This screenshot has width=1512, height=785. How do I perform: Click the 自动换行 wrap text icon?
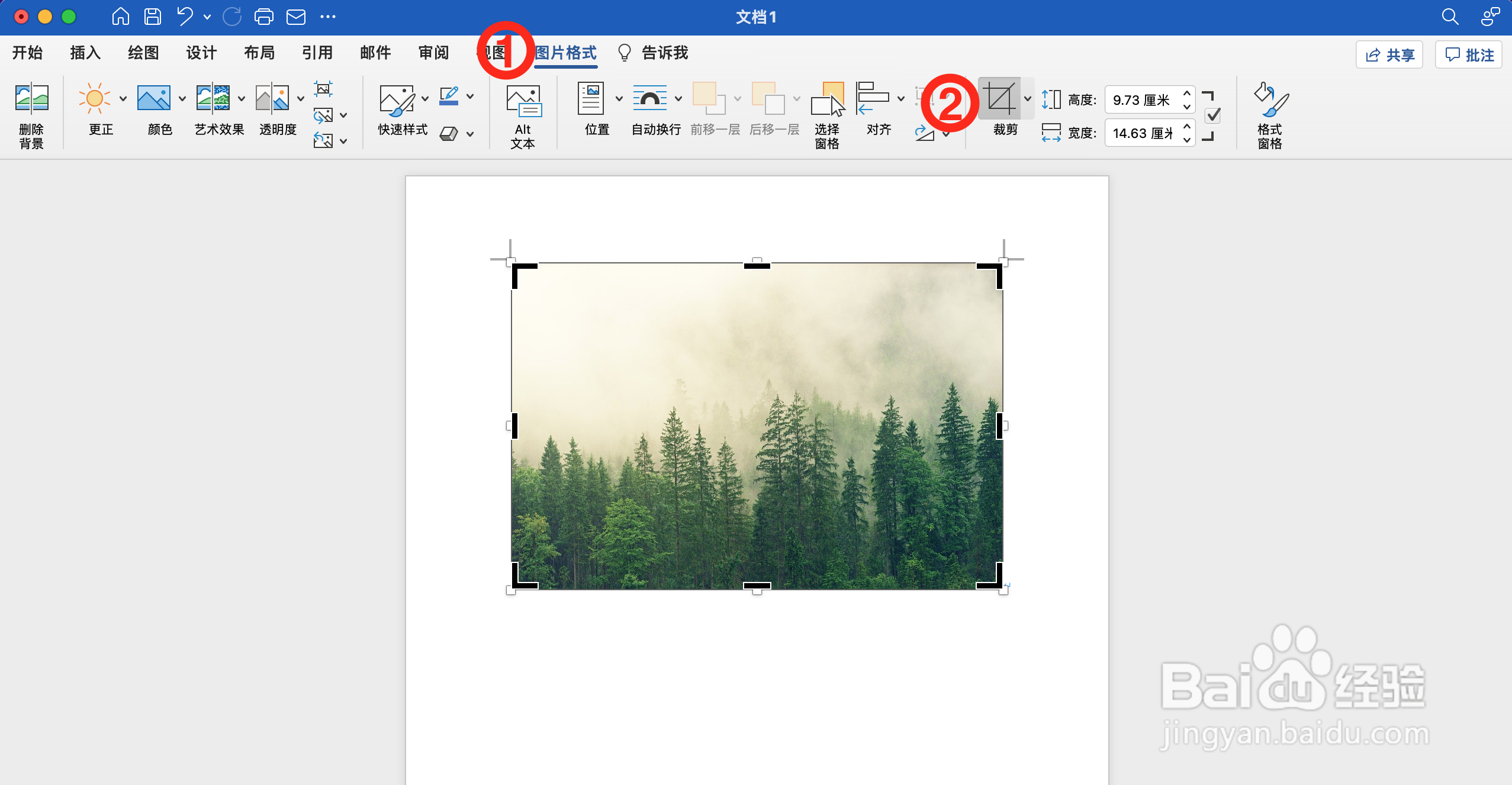tap(650, 98)
